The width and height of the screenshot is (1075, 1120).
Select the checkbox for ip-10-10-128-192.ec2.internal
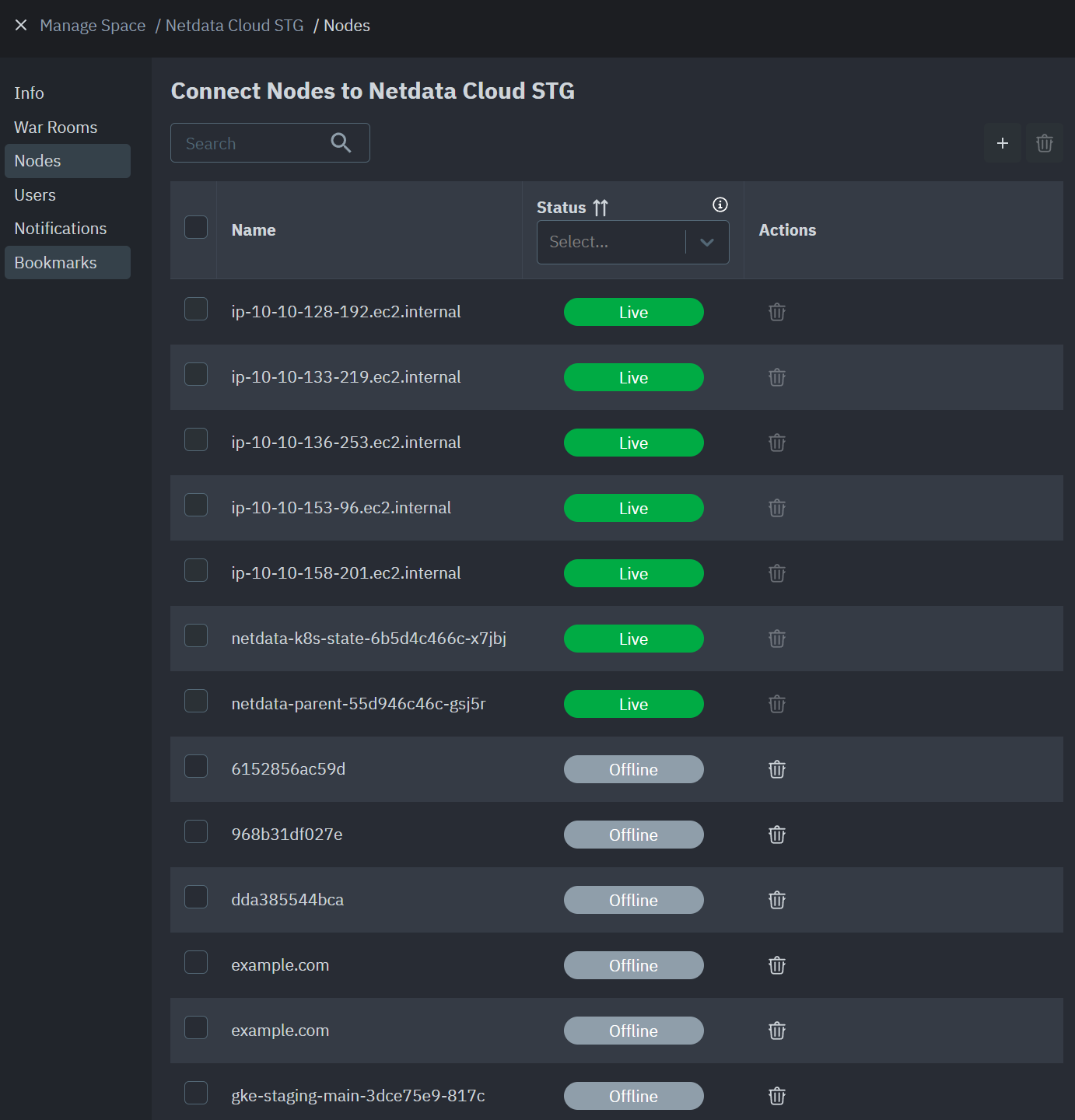point(195,309)
